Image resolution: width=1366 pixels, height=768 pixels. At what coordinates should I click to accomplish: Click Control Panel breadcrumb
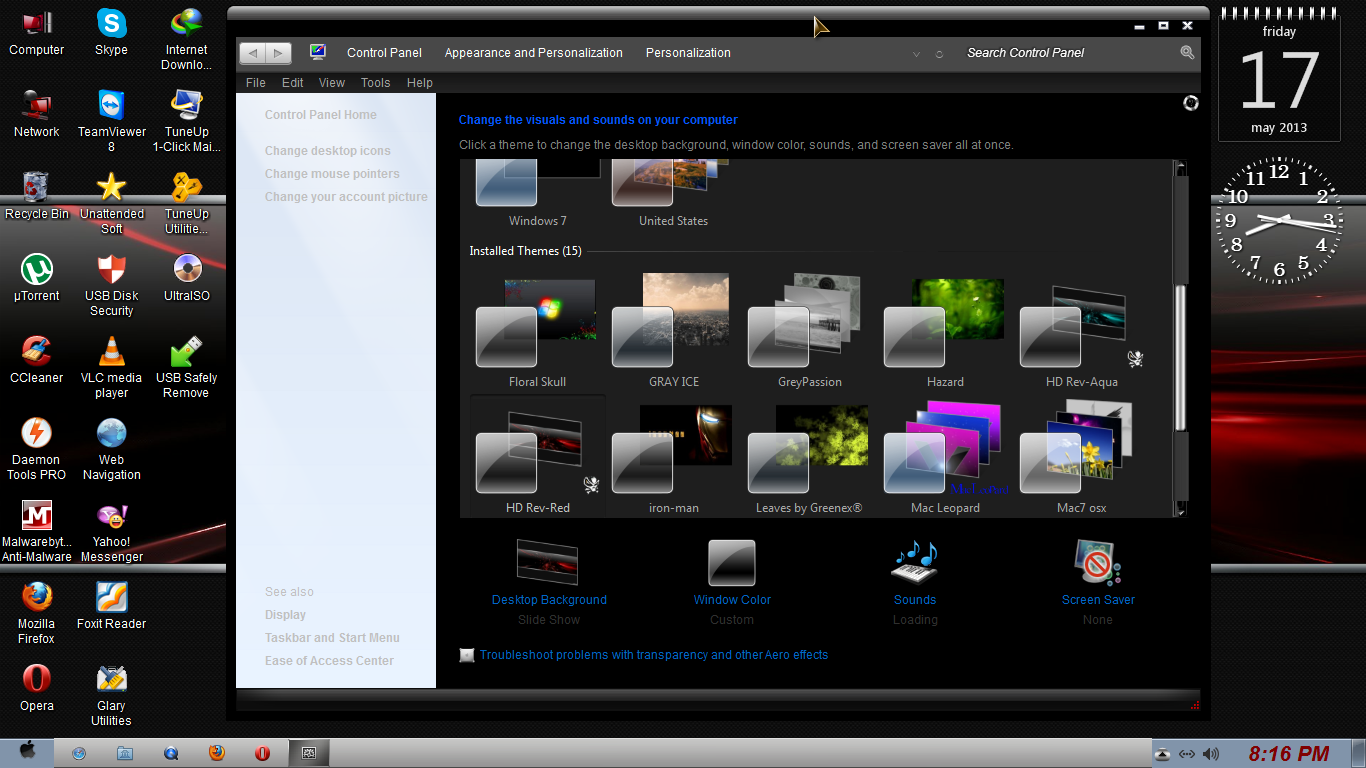click(x=384, y=53)
